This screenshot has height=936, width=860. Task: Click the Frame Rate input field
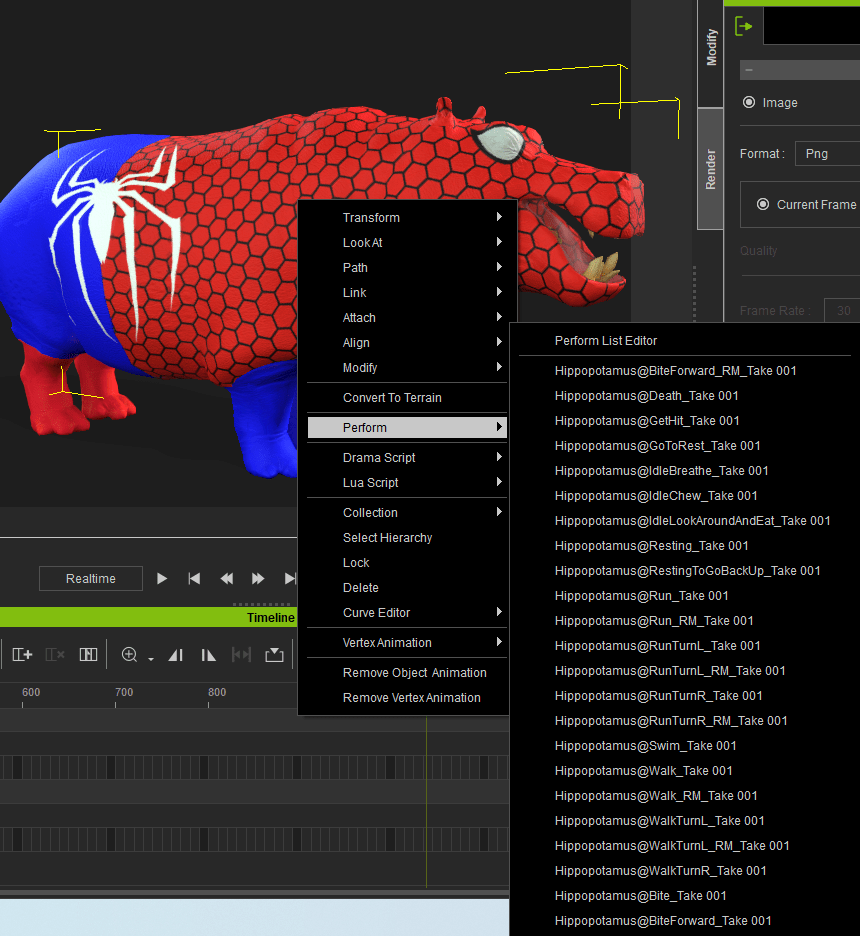[x=843, y=311]
